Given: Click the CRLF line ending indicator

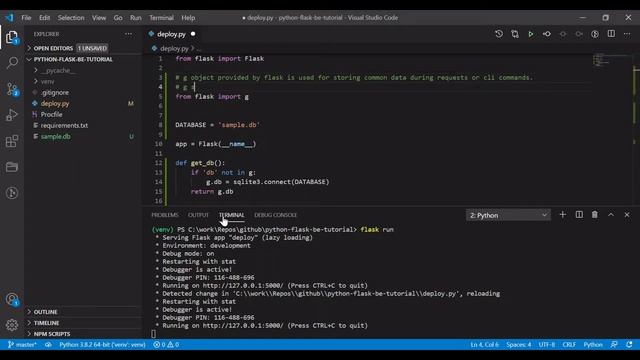Looking at the screenshot, I should pyautogui.click(x=569, y=344).
